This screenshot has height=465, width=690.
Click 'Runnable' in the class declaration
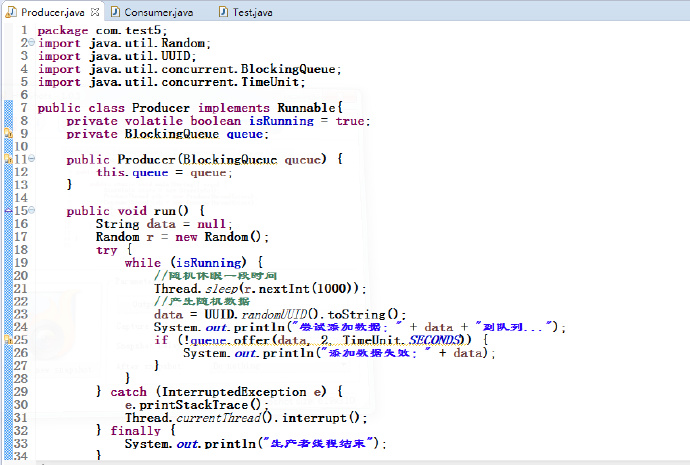[x=306, y=108]
